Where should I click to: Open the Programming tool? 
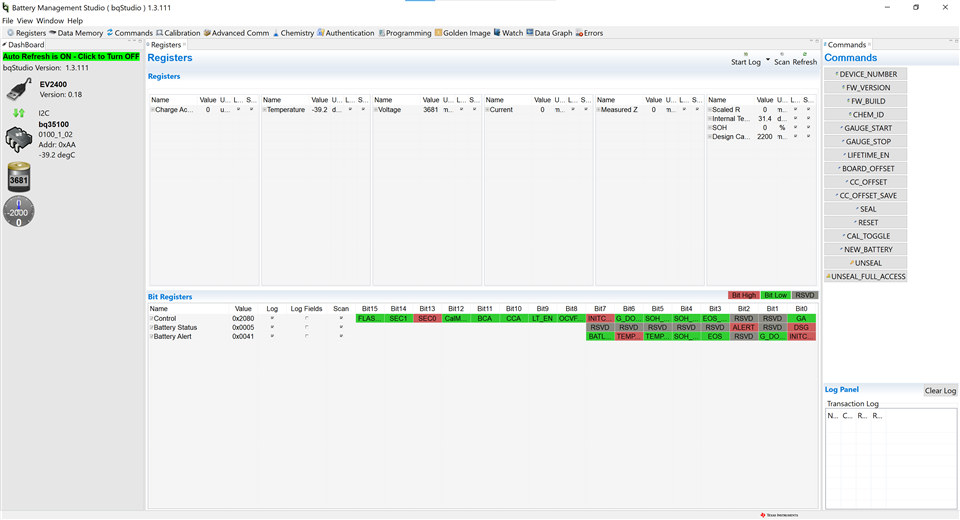pos(404,33)
